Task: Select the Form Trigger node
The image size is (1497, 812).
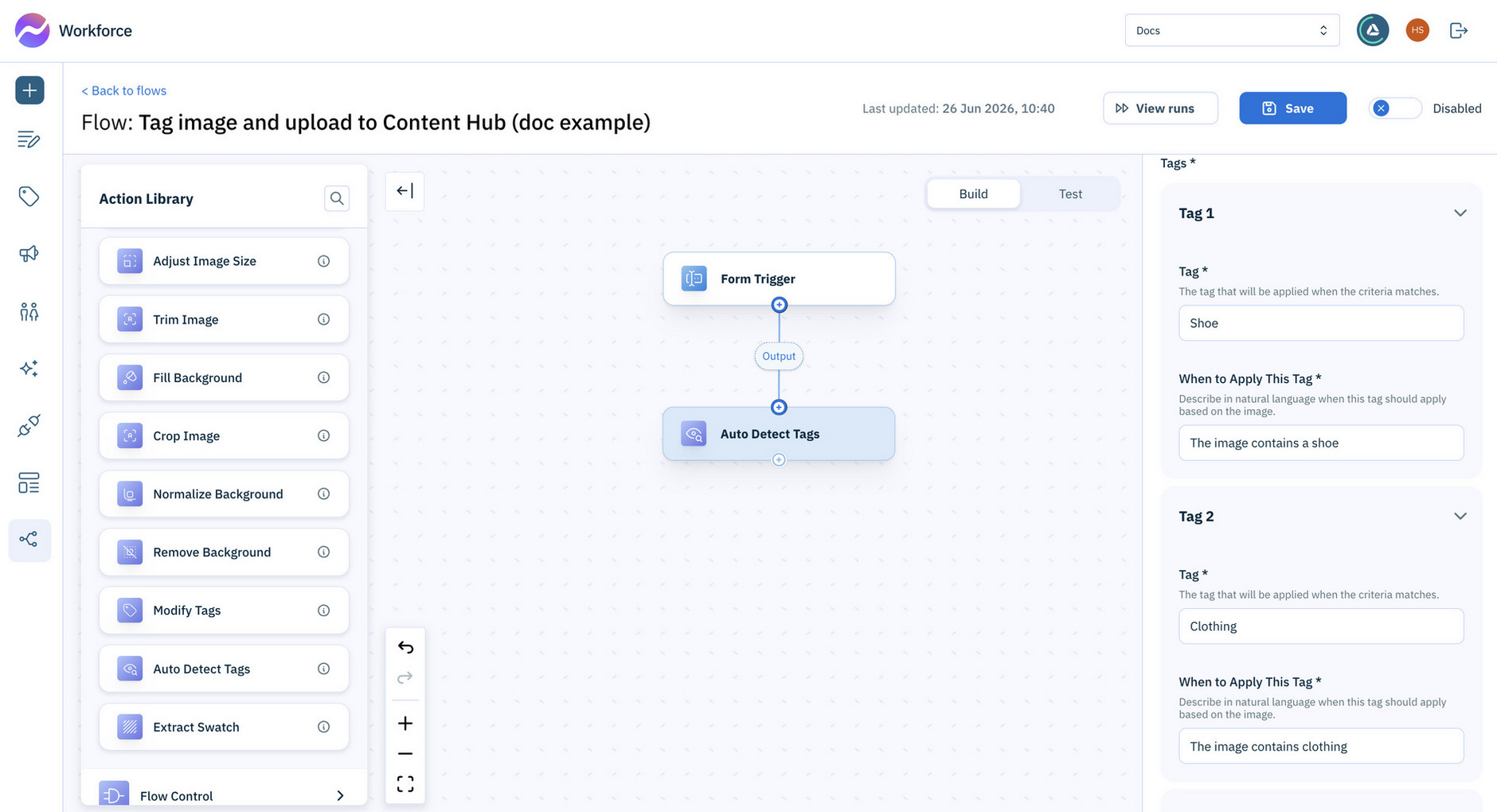Action: pos(779,279)
